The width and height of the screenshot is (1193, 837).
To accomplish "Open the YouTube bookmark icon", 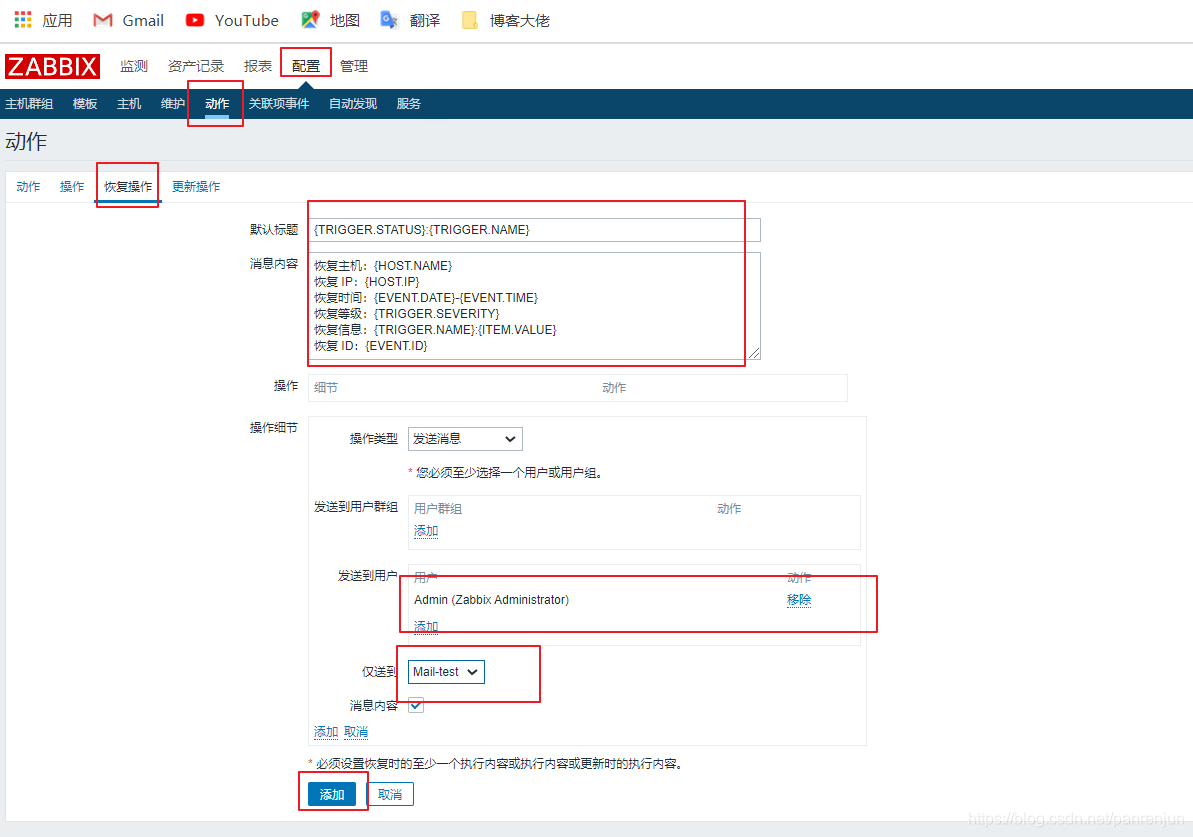I will (195, 21).
